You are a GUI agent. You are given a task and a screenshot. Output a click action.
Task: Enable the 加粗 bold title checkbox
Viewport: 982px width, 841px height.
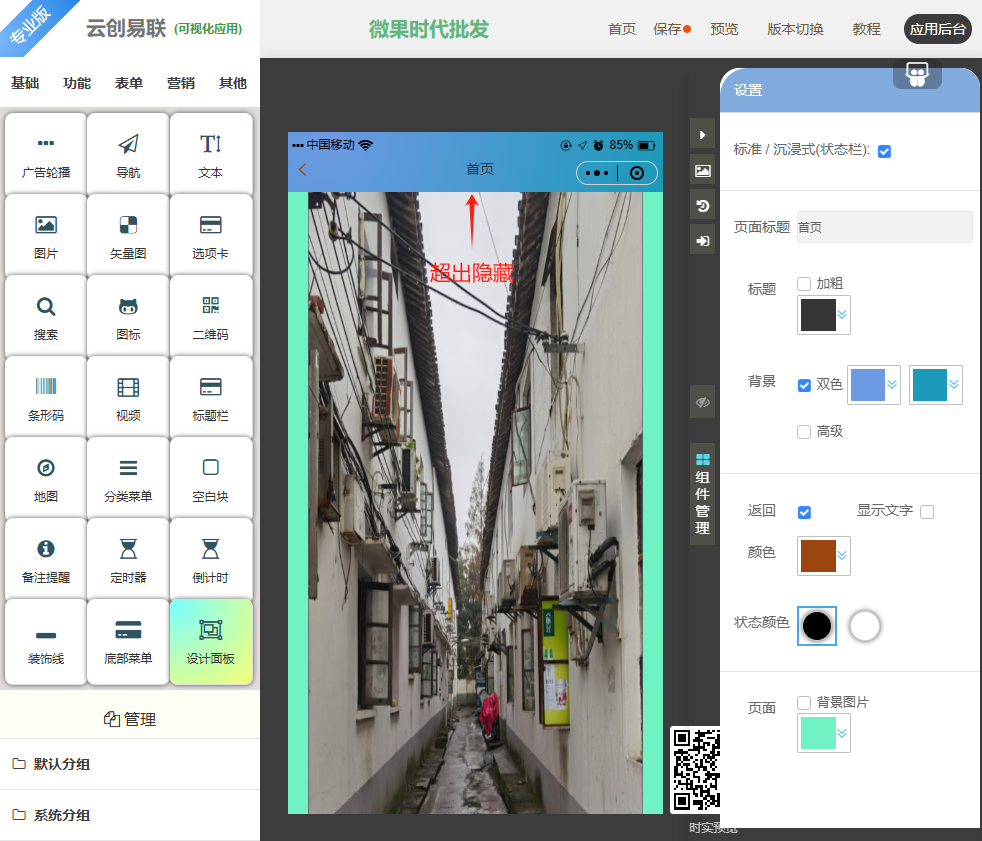(x=804, y=284)
